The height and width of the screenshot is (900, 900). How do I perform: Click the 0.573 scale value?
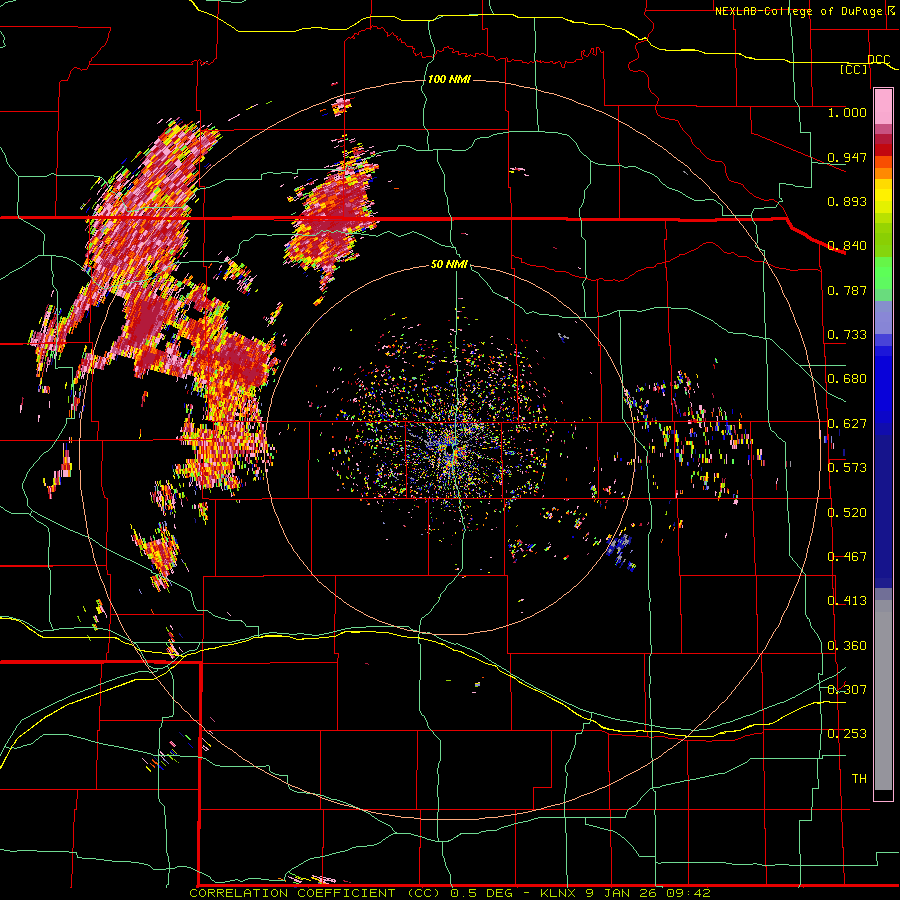tap(847, 467)
